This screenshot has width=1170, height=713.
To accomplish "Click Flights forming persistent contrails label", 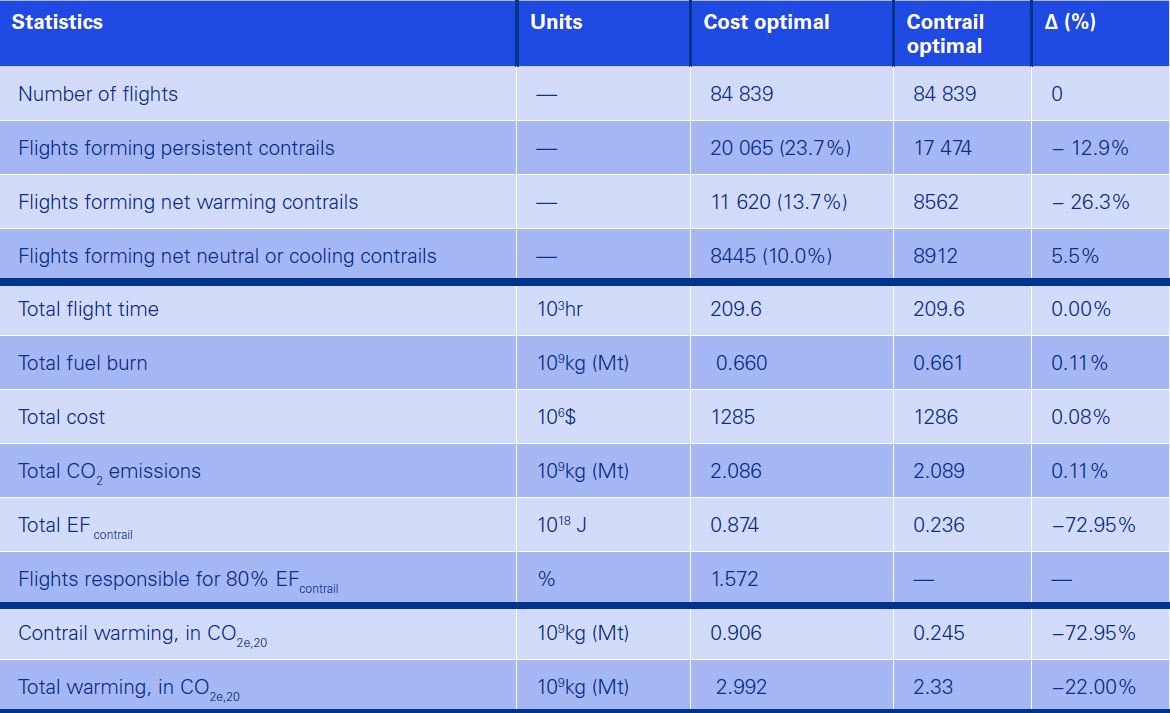I will pyautogui.click(x=176, y=148).
